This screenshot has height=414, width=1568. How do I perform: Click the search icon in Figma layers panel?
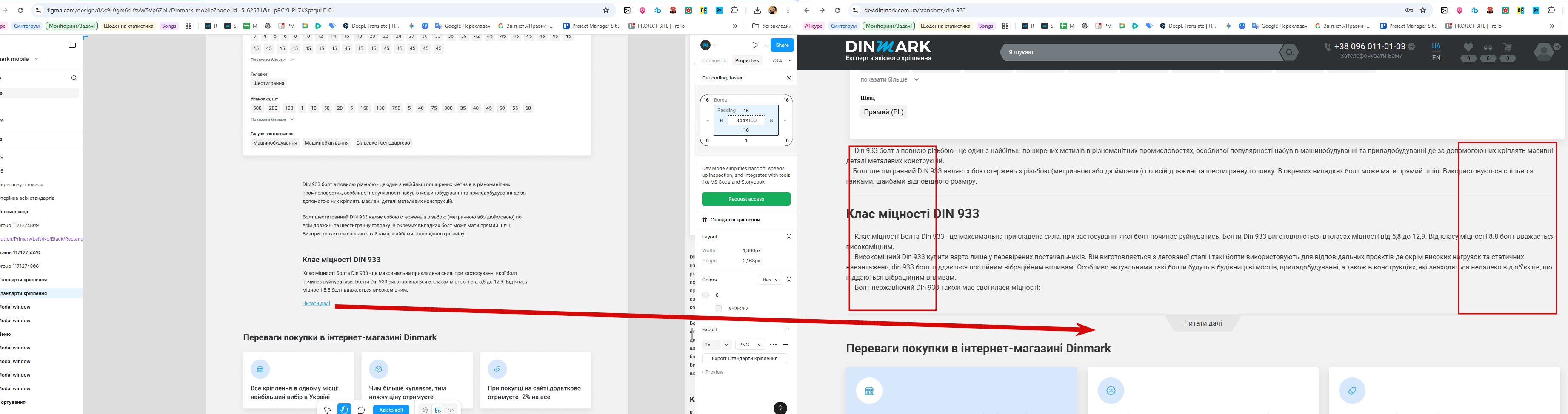74,79
